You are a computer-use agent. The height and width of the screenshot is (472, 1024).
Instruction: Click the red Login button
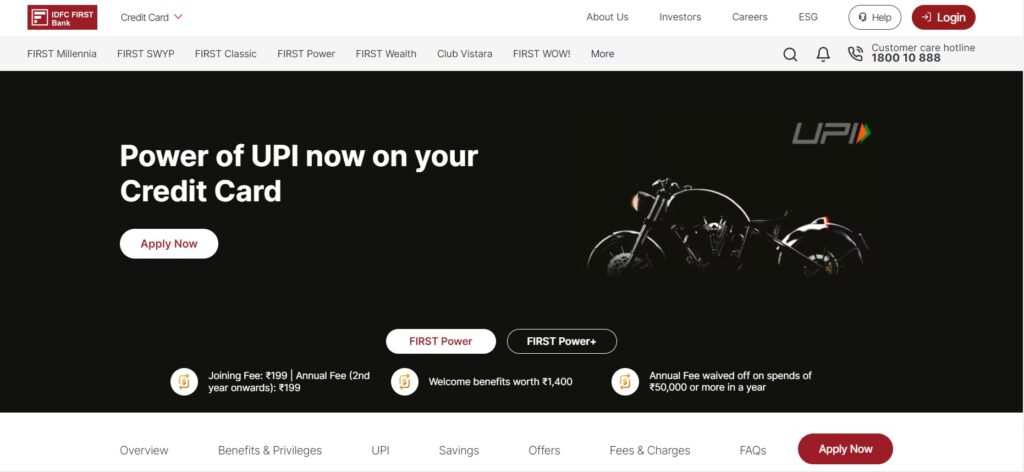point(943,18)
